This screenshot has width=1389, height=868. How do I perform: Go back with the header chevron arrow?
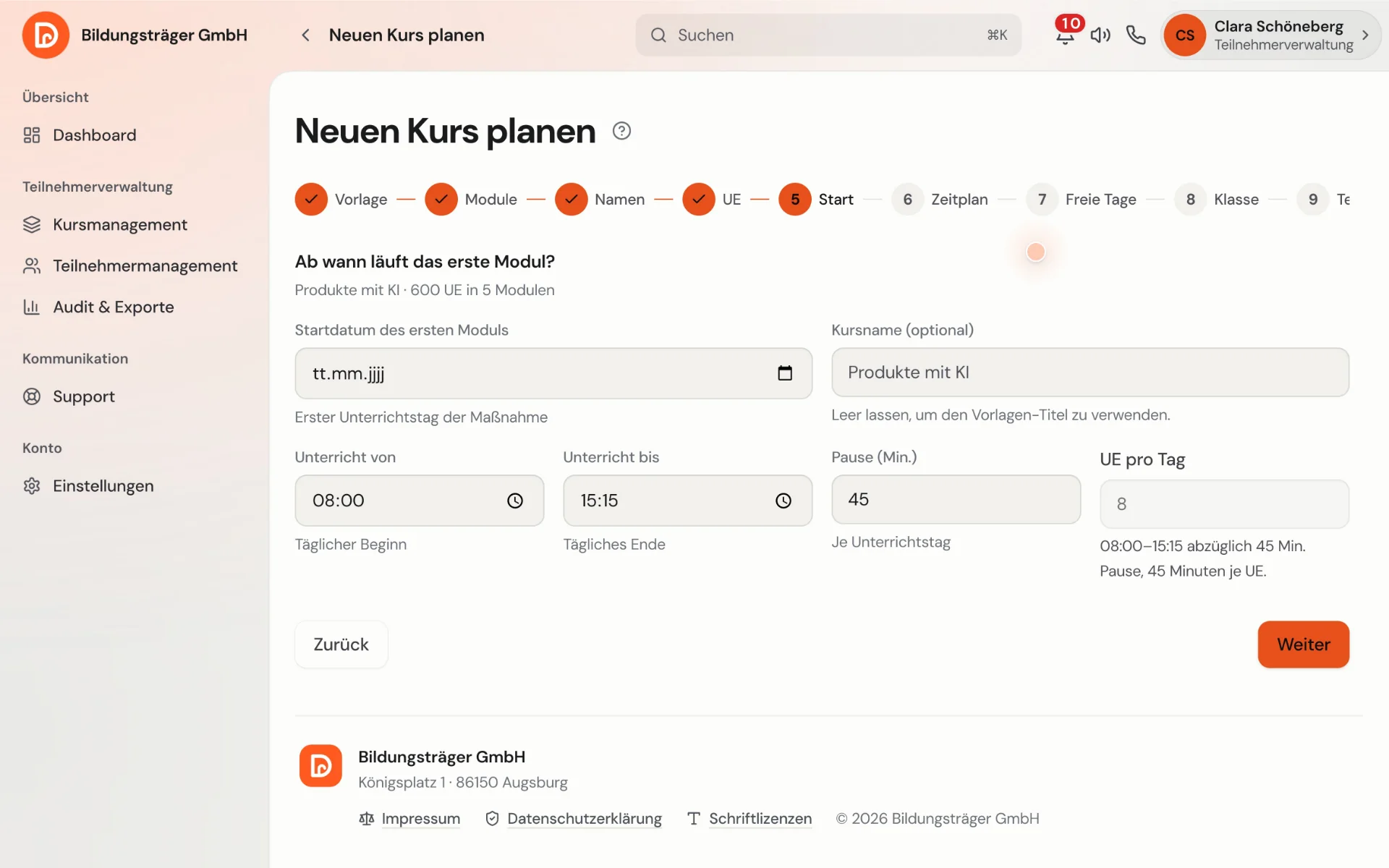click(305, 35)
